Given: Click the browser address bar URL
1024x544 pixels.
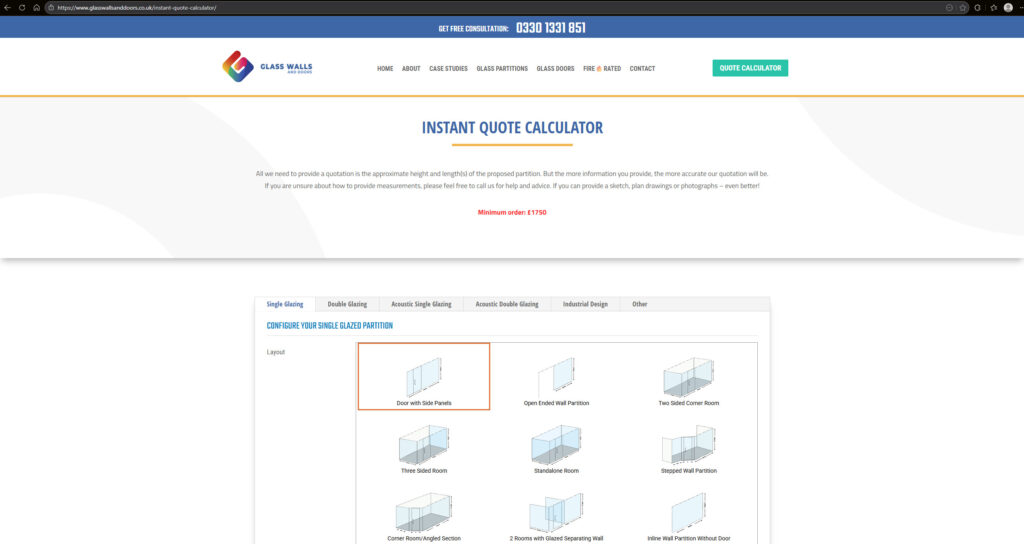Looking at the screenshot, I should pos(140,7).
